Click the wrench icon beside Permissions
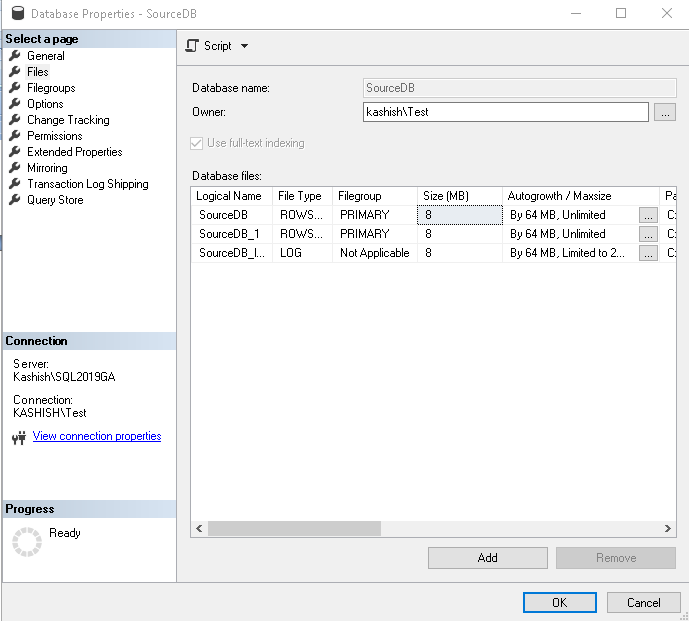This screenshot has width=689, height=621. pyautogui.click(x=15, y=136)
